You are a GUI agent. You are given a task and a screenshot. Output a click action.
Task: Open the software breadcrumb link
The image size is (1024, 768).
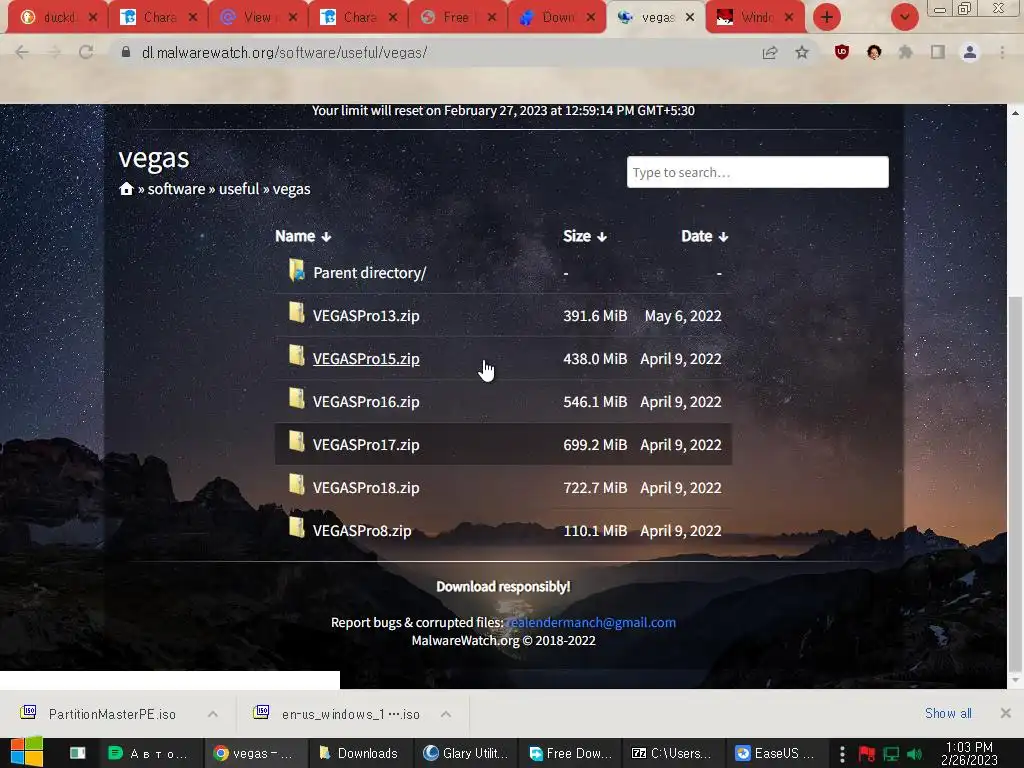tap(176, 189)
